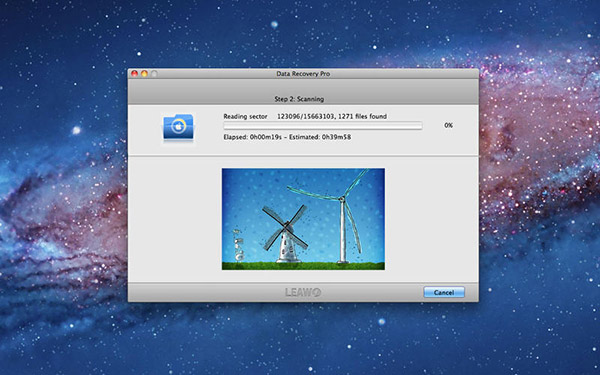Cancel the scanning process
Viewport: 600px width, 375px height.
(444, 292)
